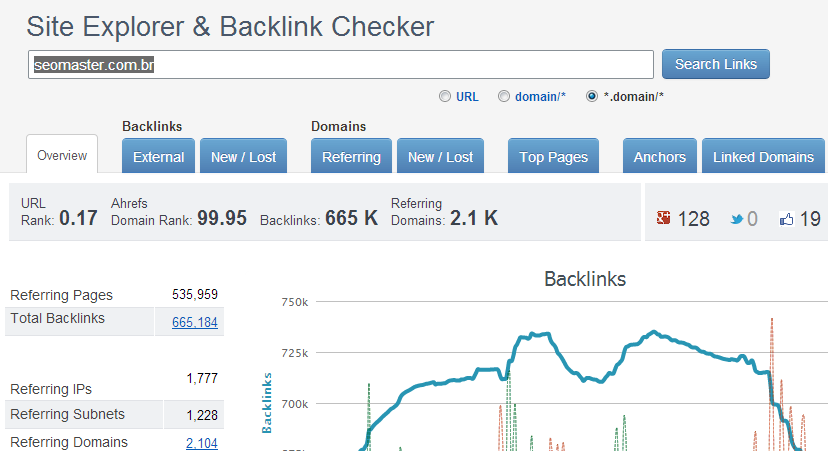Click the 725k axis label on chart
This screenshot has height=451, width=828.
(x=295, y=353)
